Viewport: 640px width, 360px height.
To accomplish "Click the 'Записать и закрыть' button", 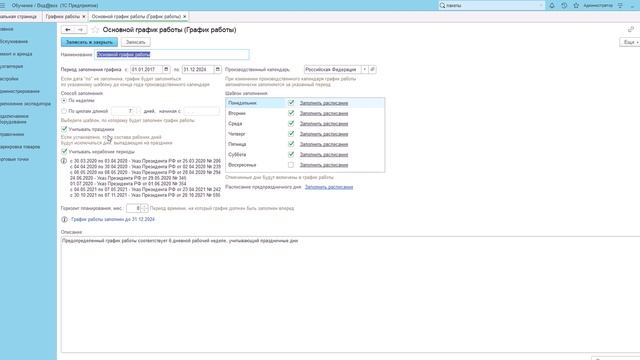I will click(89, 42).
